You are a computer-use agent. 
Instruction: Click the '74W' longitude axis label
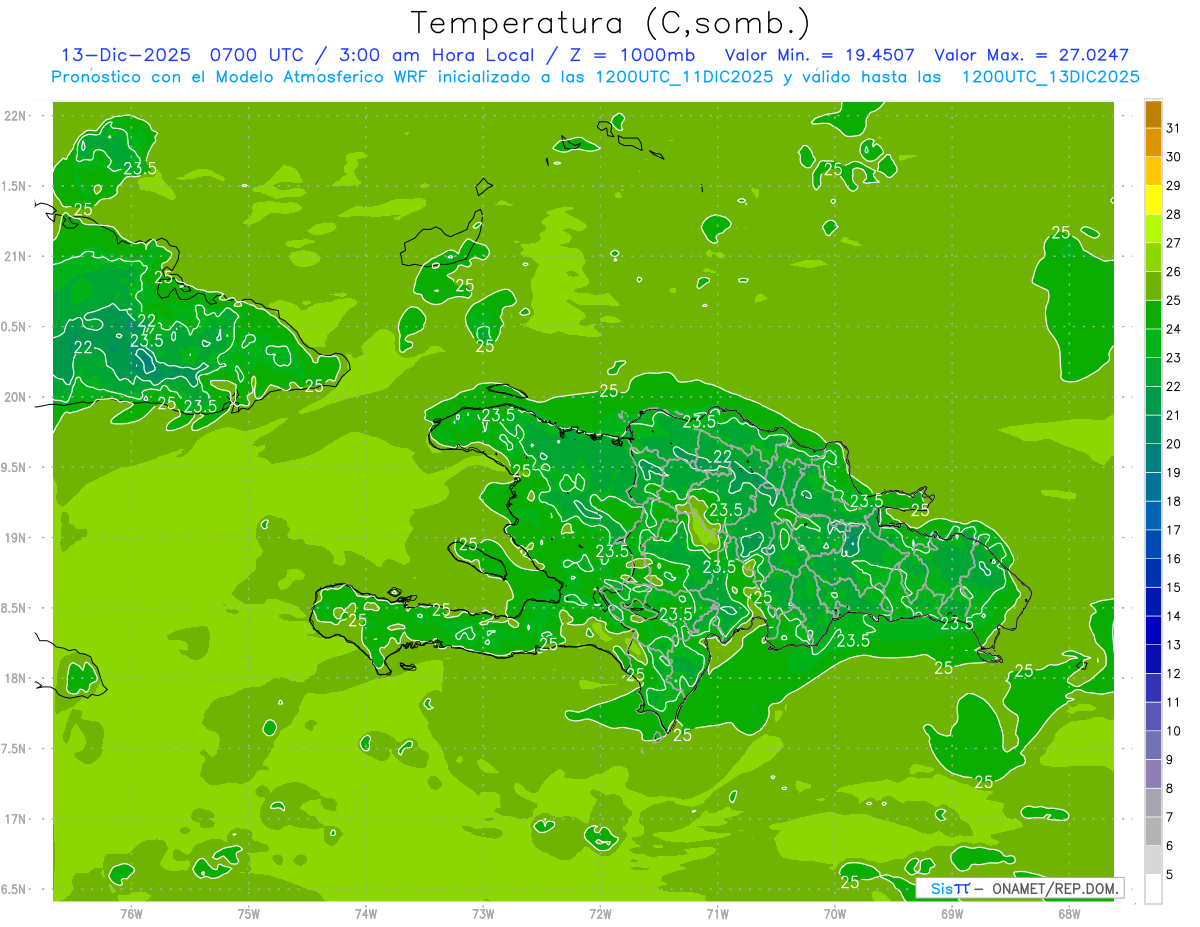pyautogui.click(x=366, y=914)
